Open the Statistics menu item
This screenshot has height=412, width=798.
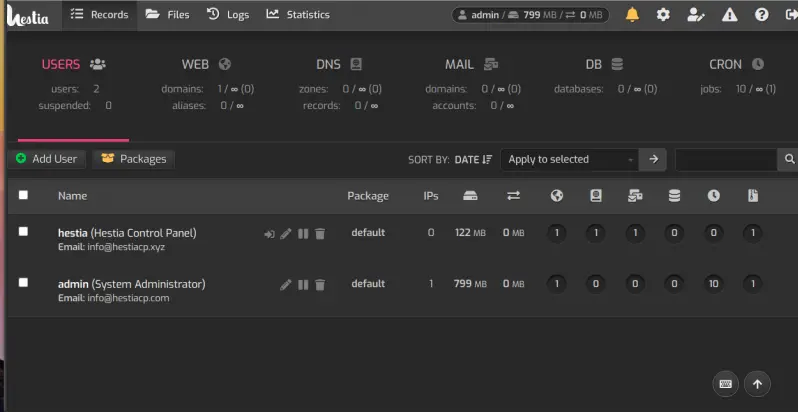click(x=298, y=15)
